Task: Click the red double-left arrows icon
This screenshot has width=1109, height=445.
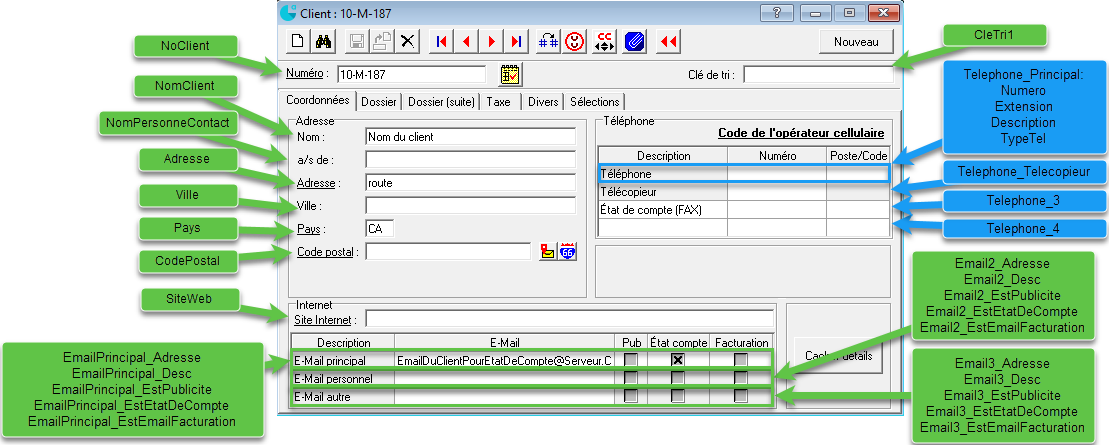Action: coord(669,41)
